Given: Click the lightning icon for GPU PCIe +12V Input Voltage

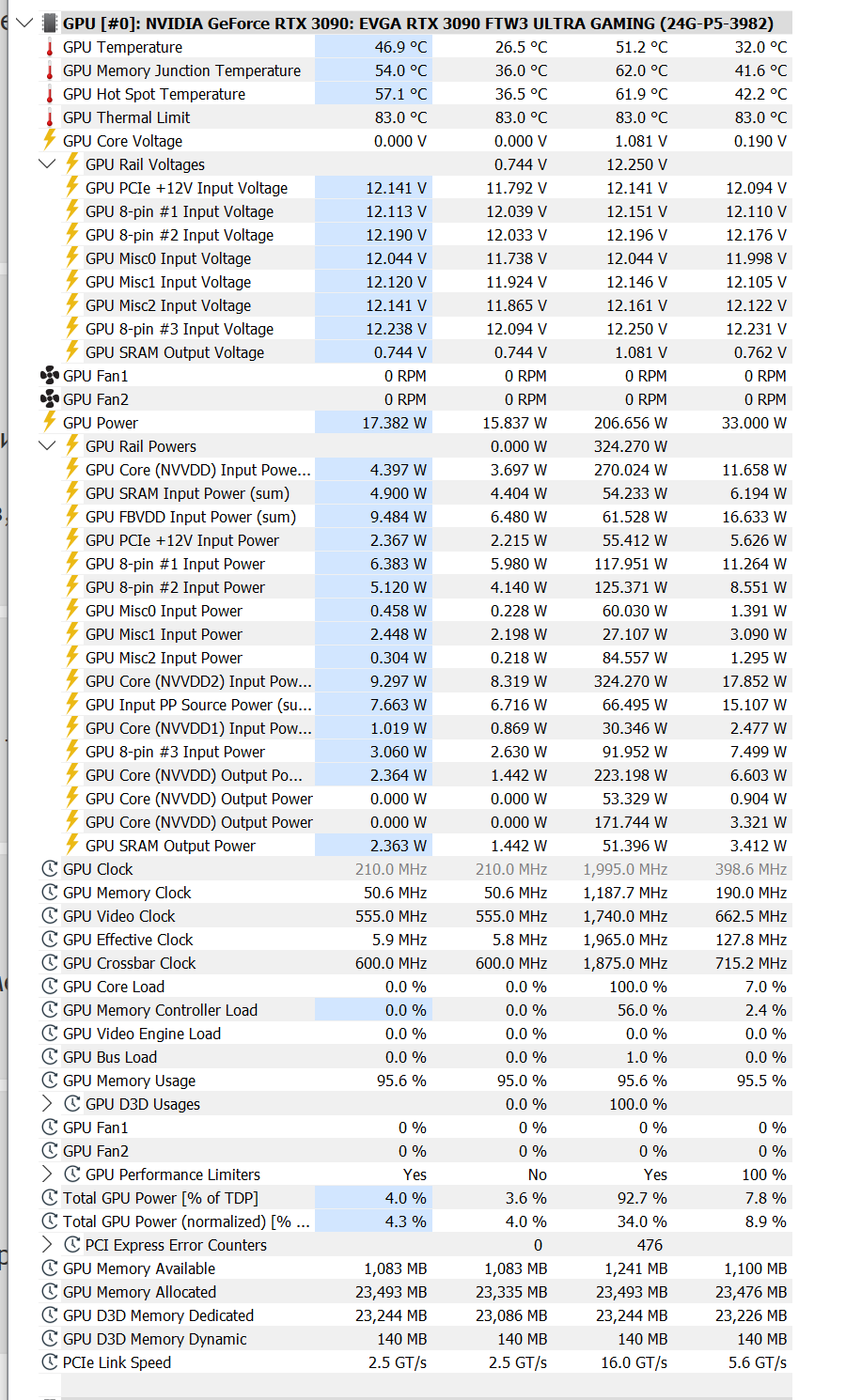Looking at the screenshot, I should pyautogui.click(x=72, y=186).
